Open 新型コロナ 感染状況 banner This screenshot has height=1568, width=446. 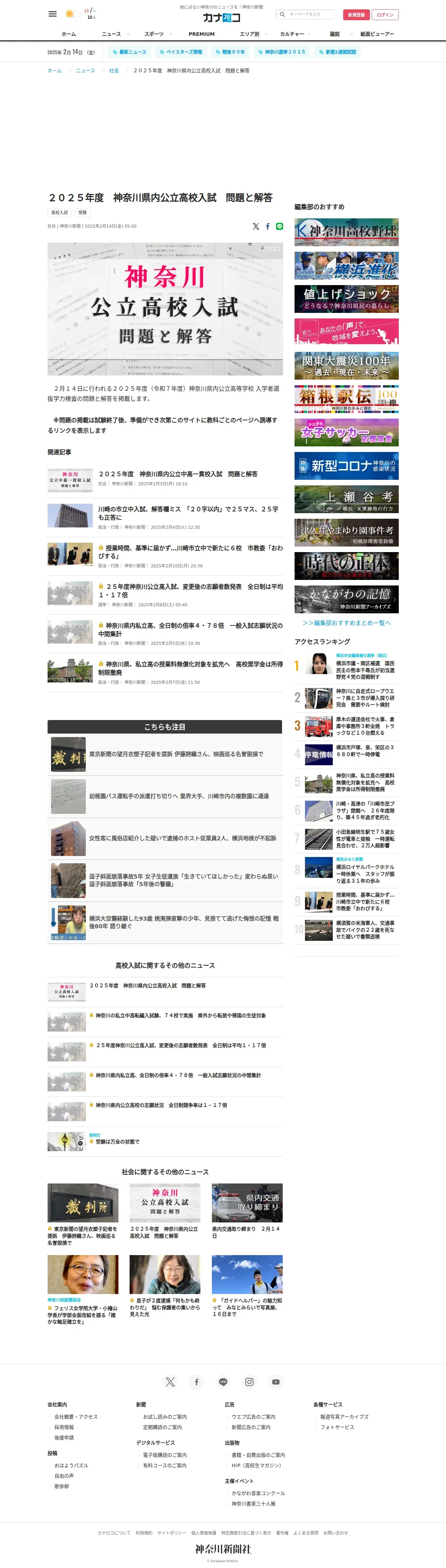pyautogui.click(x=346, y=466)
